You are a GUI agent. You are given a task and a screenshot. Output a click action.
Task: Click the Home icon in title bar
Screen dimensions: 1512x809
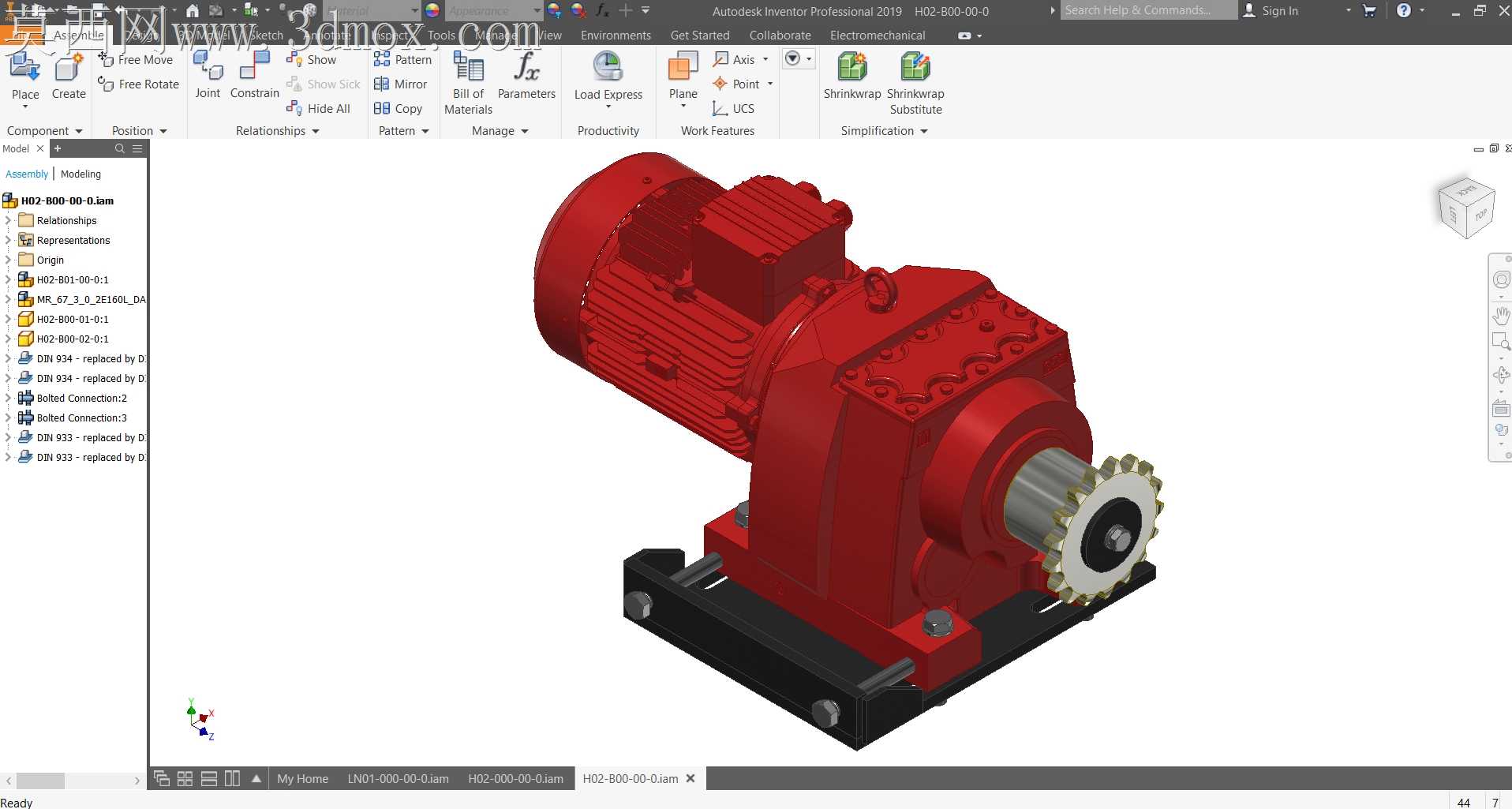193,11
